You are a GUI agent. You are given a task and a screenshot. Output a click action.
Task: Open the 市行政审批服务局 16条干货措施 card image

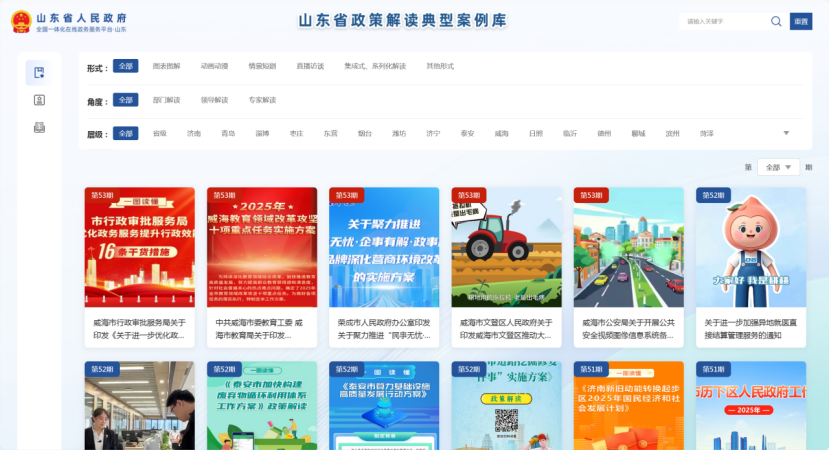pos(140,247)
